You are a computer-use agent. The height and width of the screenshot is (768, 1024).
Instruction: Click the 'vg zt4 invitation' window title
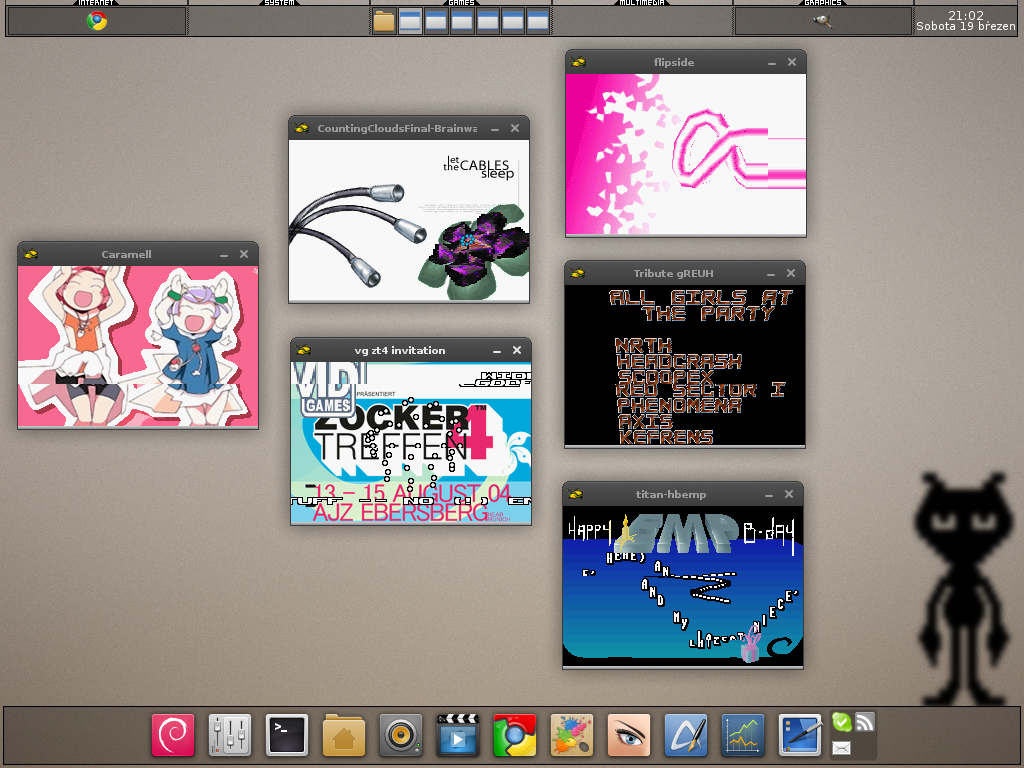tap(400, 350)
